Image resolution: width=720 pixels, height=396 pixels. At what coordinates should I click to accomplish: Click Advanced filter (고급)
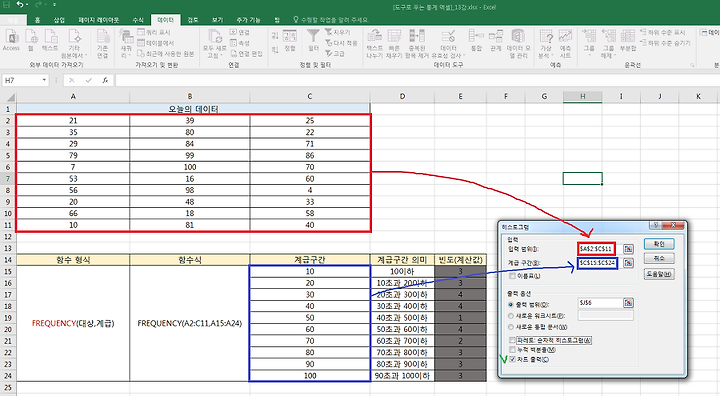(335, 54)
